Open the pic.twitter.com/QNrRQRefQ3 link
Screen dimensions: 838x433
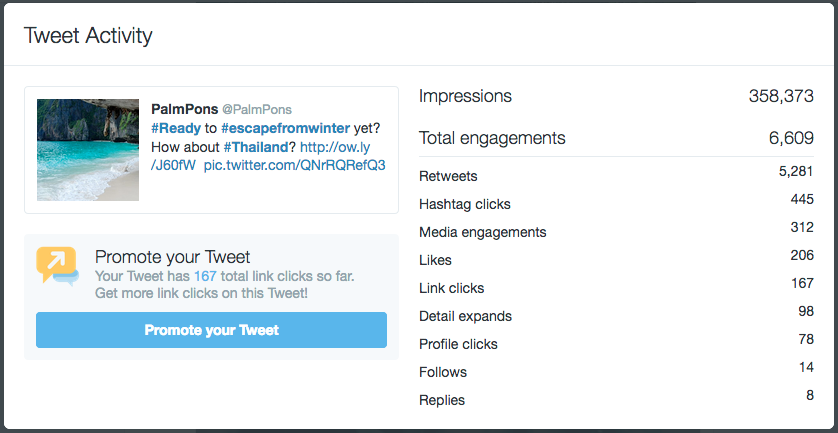[294, 165]
